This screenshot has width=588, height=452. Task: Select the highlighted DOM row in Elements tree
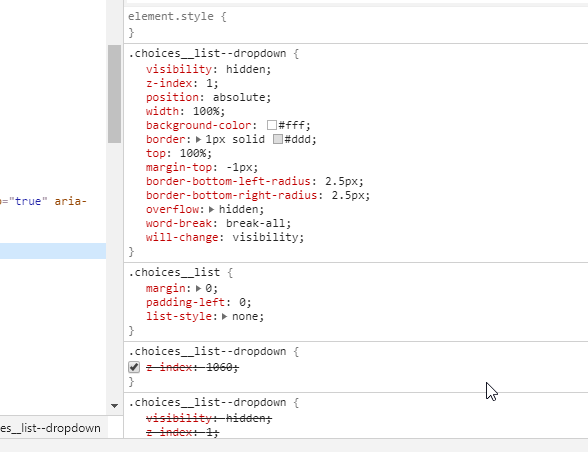pos(53,251)
